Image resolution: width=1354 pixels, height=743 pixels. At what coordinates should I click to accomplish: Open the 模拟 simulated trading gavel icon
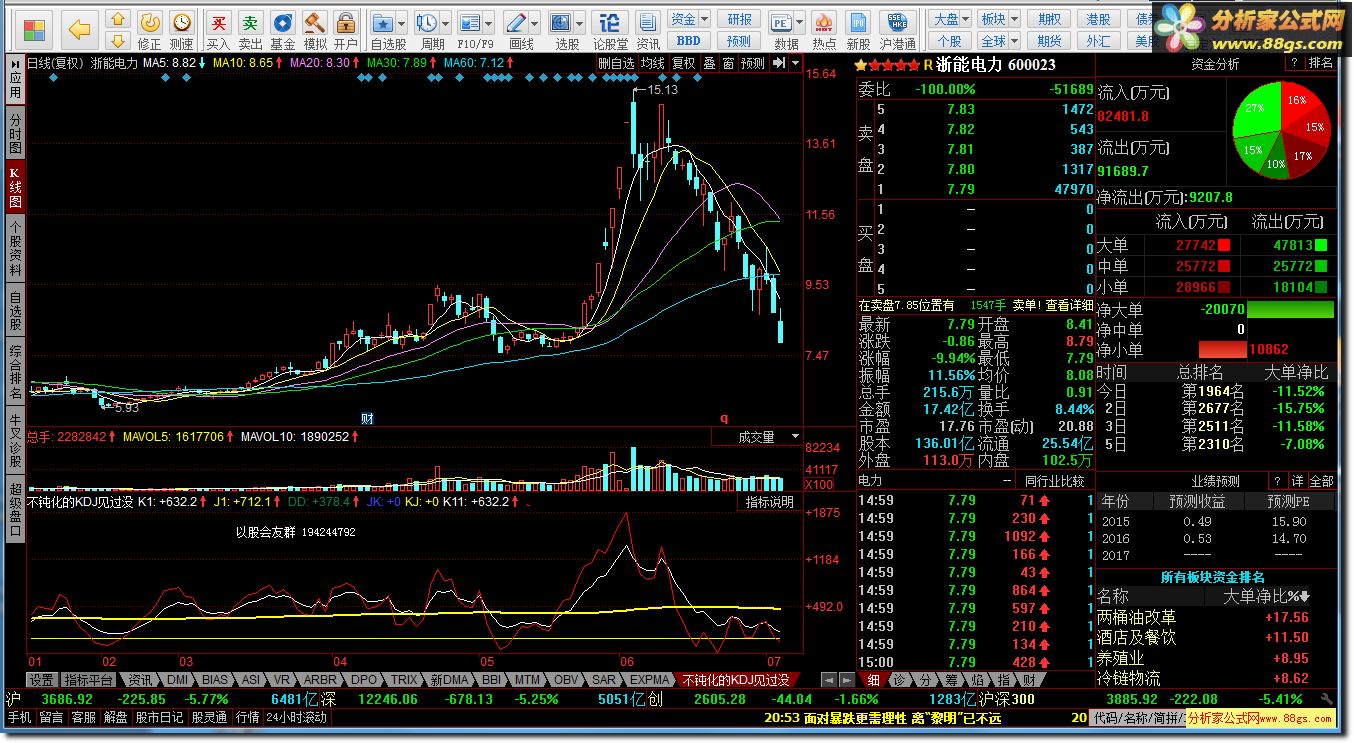(315, 29)
